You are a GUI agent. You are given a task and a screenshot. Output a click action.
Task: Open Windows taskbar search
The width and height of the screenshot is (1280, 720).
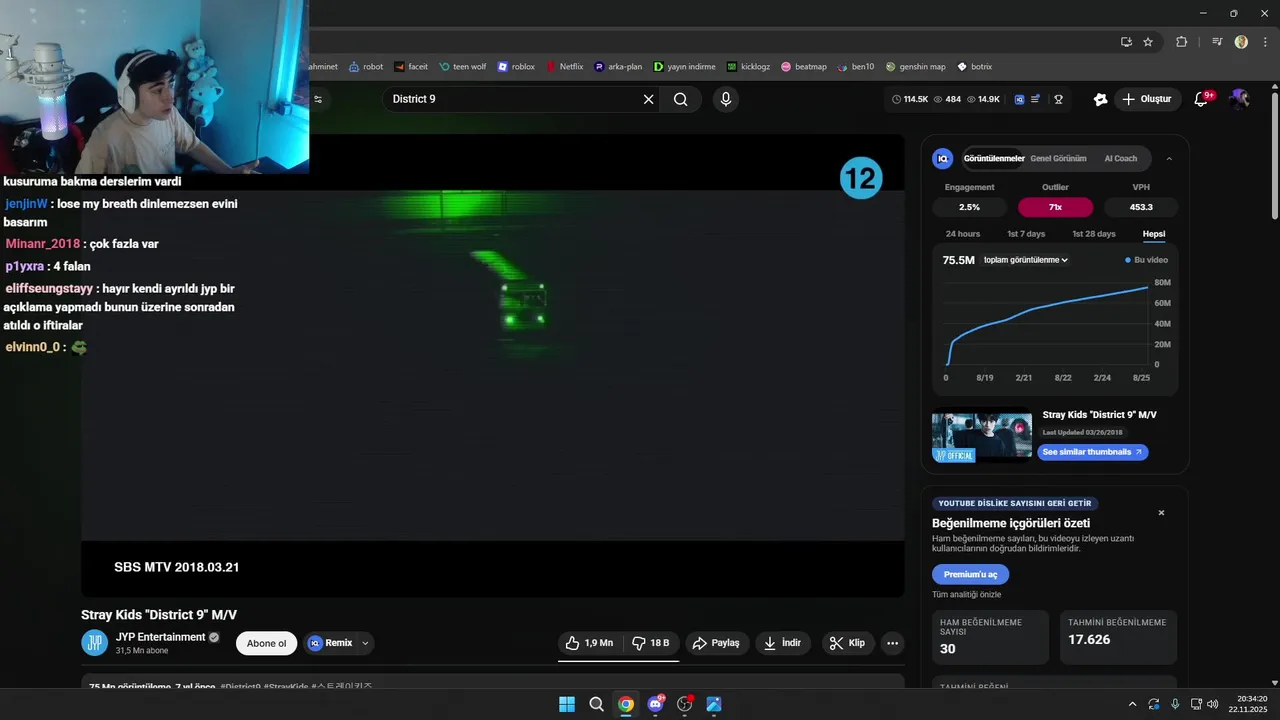click(x=596, y=704)
